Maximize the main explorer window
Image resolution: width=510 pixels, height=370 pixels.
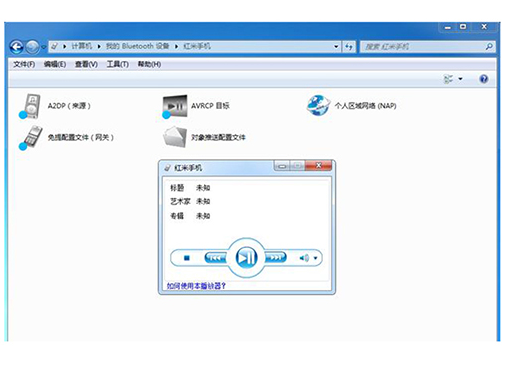(x=463, y=27)
